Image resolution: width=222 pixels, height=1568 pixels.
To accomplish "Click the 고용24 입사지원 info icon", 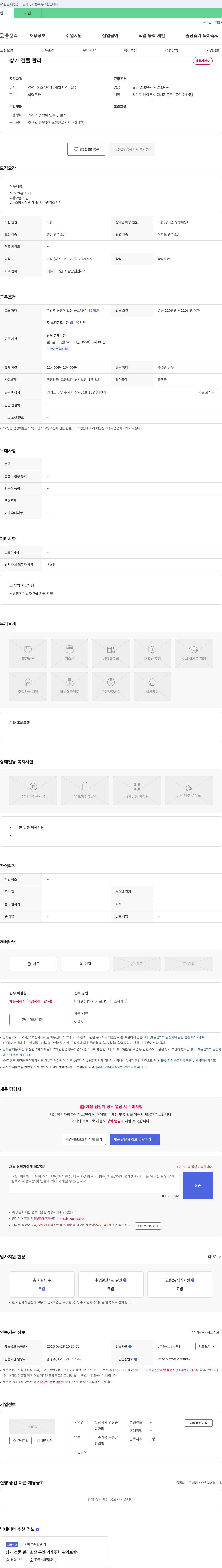I will coord(193,1280).
